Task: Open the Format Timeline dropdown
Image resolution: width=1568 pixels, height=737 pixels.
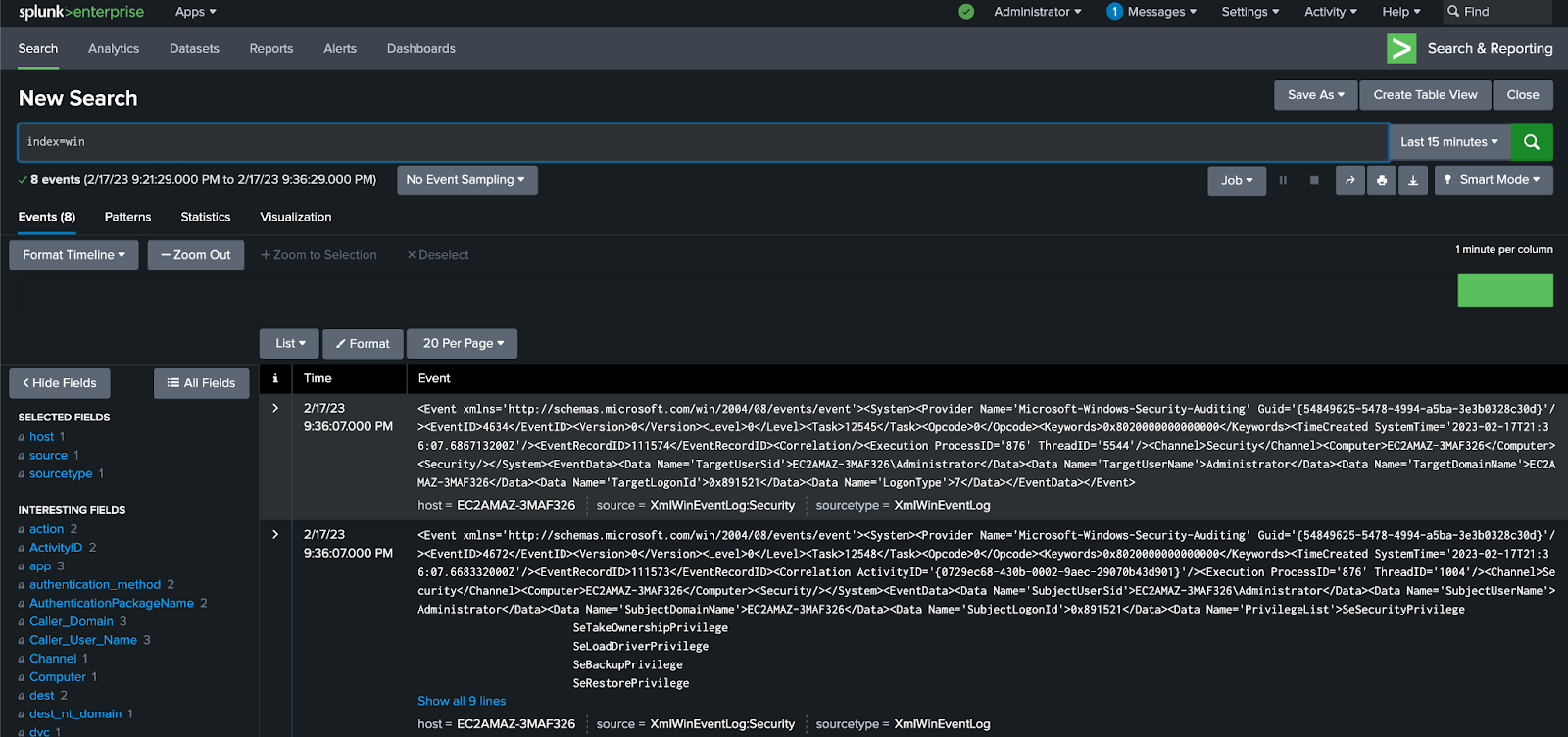Action: (x=74, y=255)
